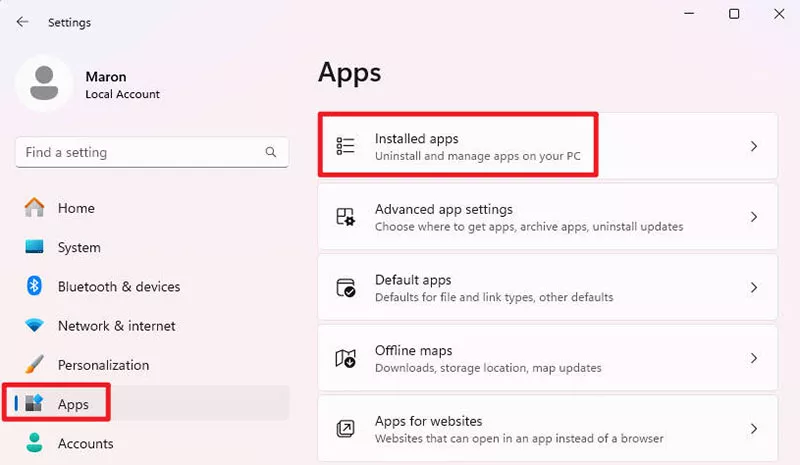The height and width of the screenshot is (465, 800).
Task: Open the Maron user profile avatar
Action: (x=44, y=83)
